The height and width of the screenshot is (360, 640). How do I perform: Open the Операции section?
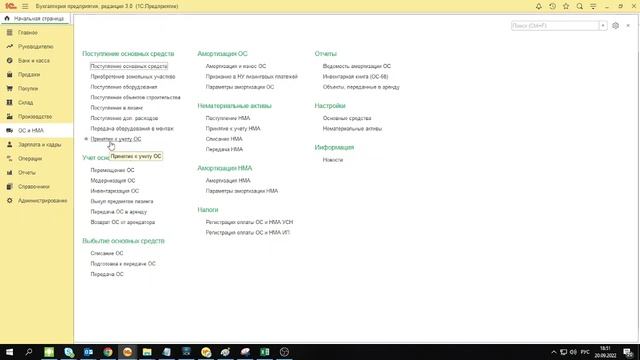click(30, 159)
